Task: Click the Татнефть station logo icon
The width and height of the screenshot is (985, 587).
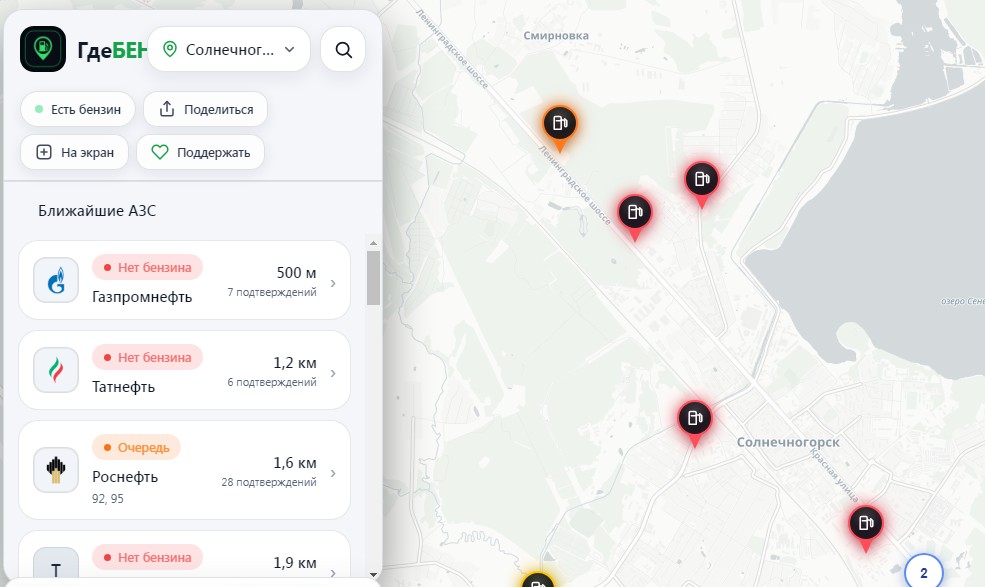Action: [56, 370]
